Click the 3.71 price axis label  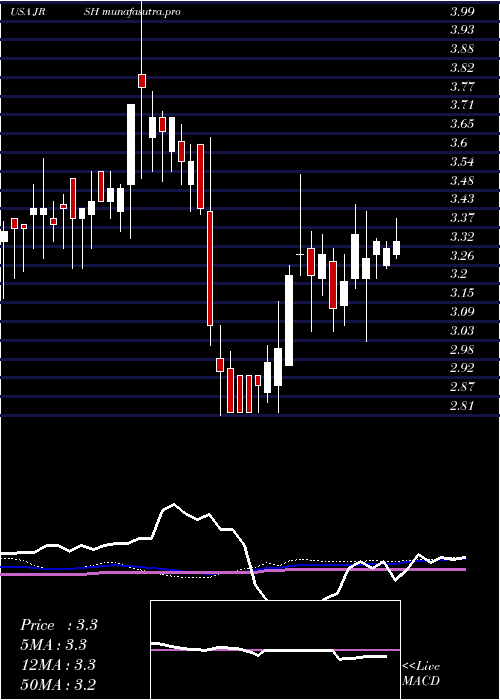click(x=462, y=105)
